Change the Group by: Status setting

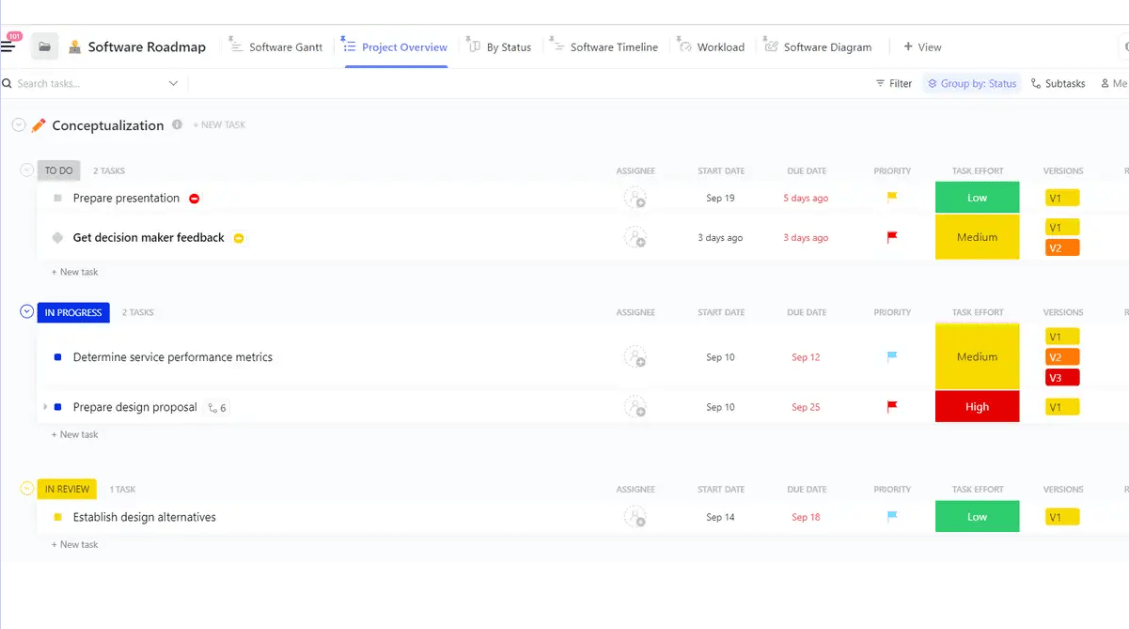pyautogui.click(x=972, y=83)
